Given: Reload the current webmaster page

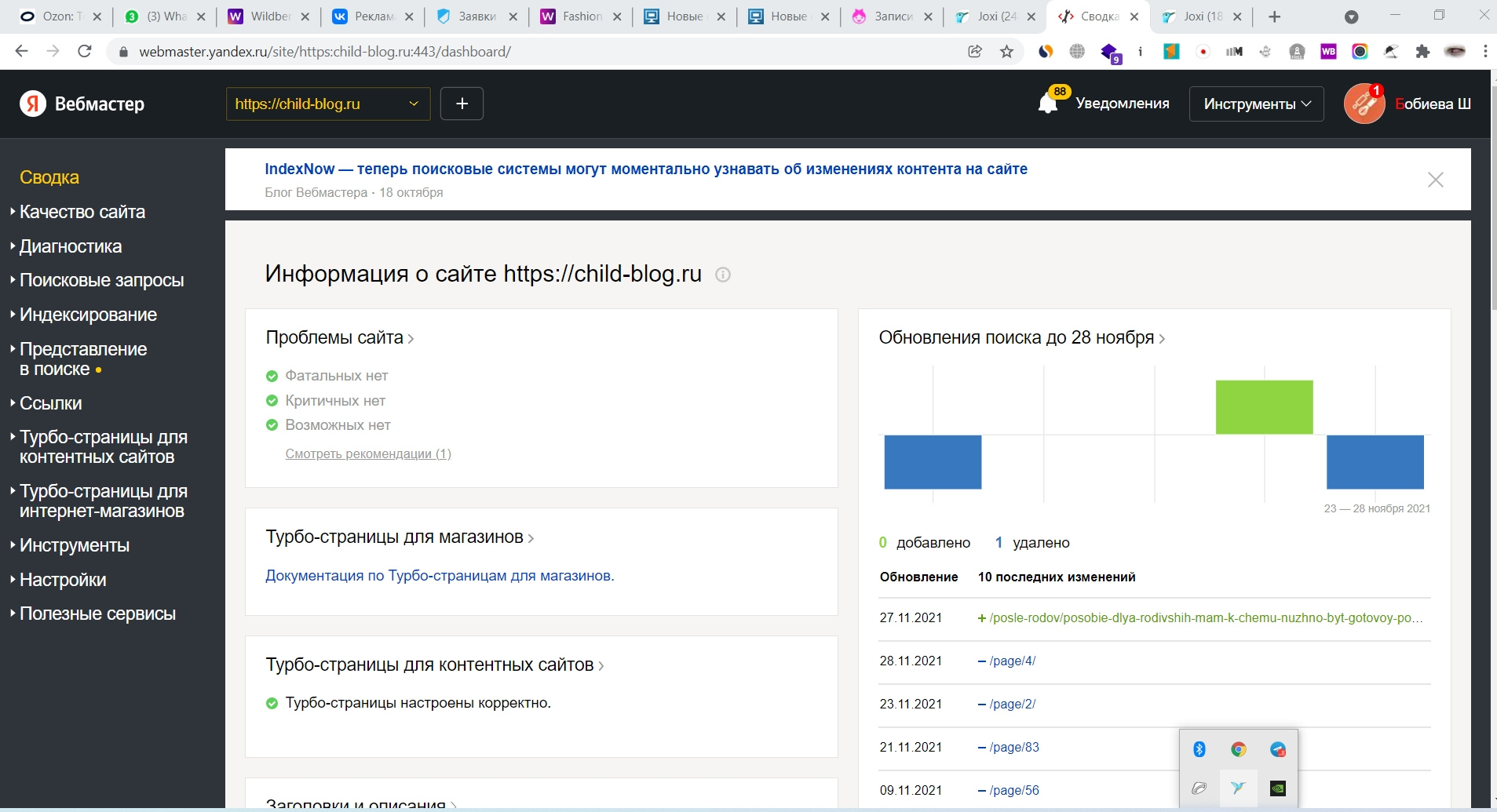Looking at the screenshot, I should coord(85,51).
